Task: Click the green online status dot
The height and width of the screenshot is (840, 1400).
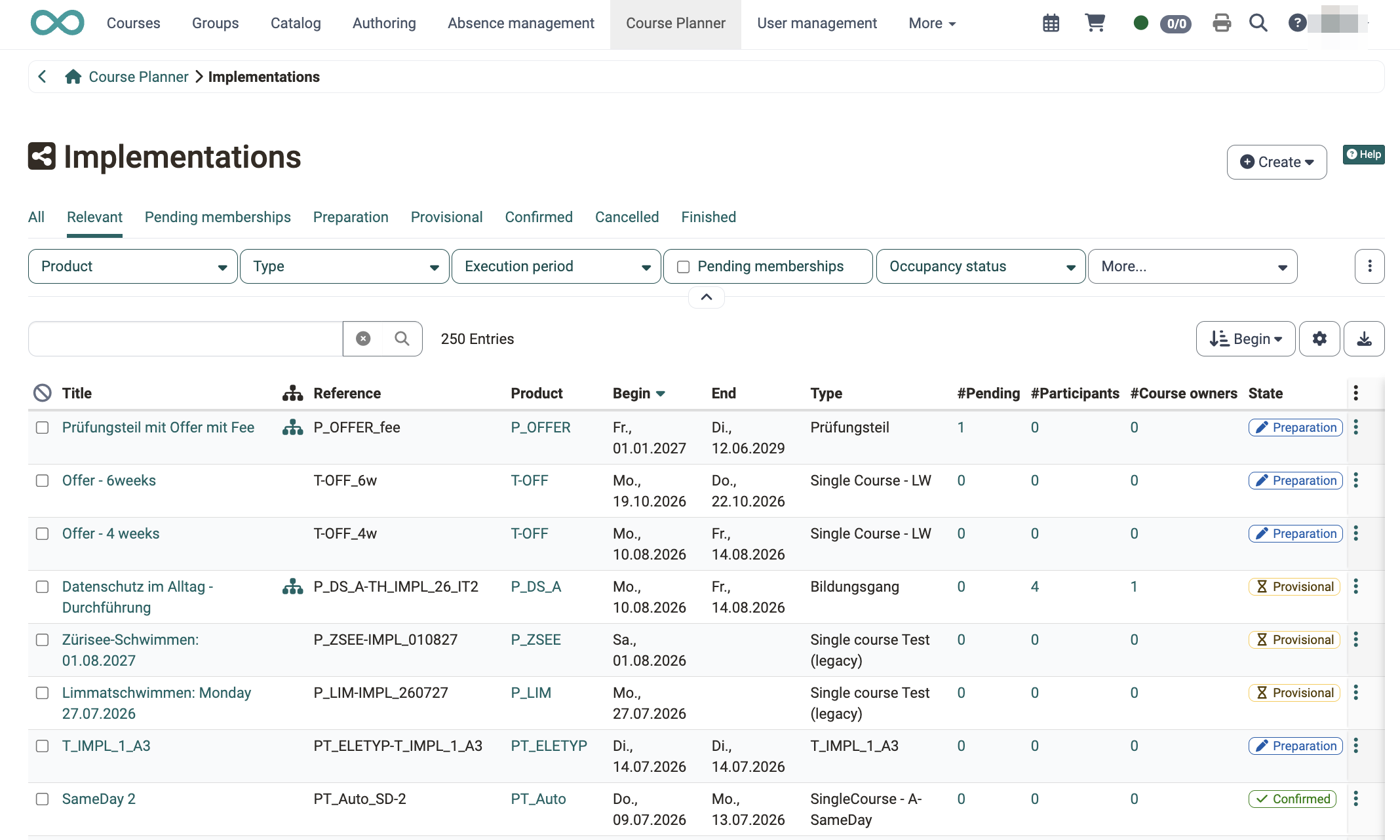Action: tap(1140, 24)
